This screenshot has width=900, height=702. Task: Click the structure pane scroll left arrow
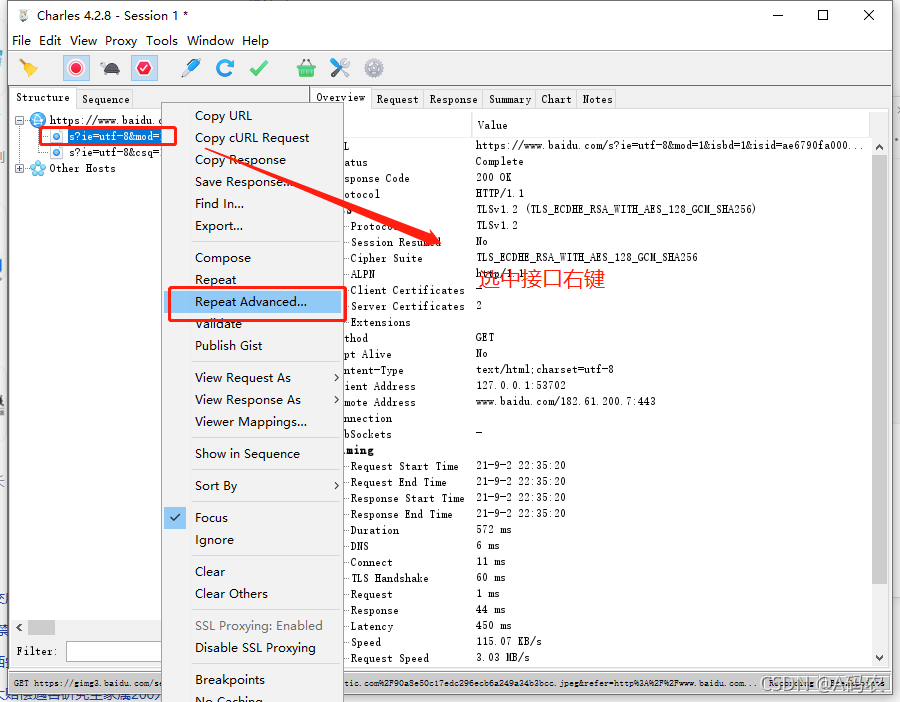(x=19, y=627)
